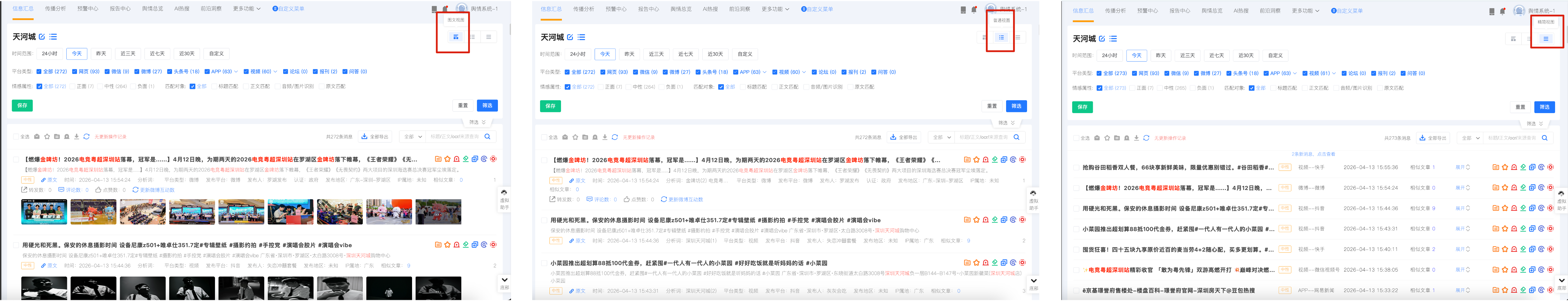Switch to the compact three-line view, left panel
The image size is (1568, 301).
(488, 37)
